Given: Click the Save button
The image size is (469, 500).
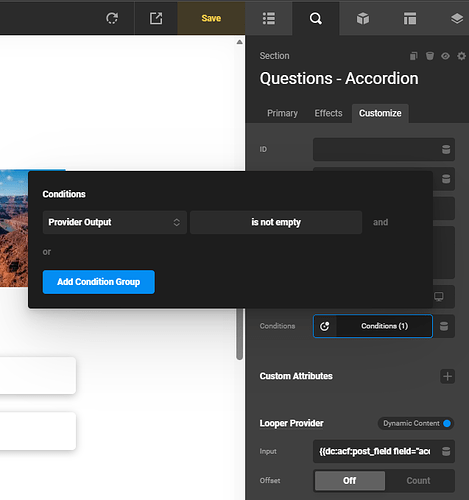Looking at the screenshot, I should point(211,18).
